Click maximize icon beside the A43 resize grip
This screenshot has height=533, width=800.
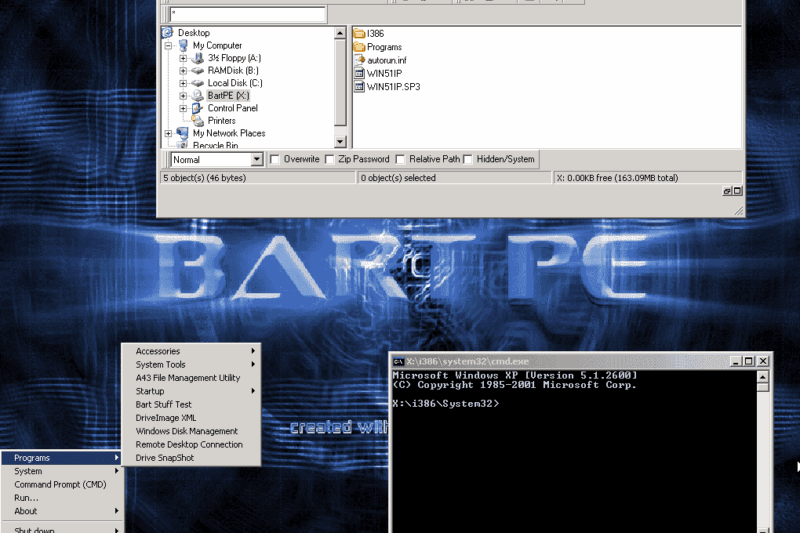coord(737,191)
